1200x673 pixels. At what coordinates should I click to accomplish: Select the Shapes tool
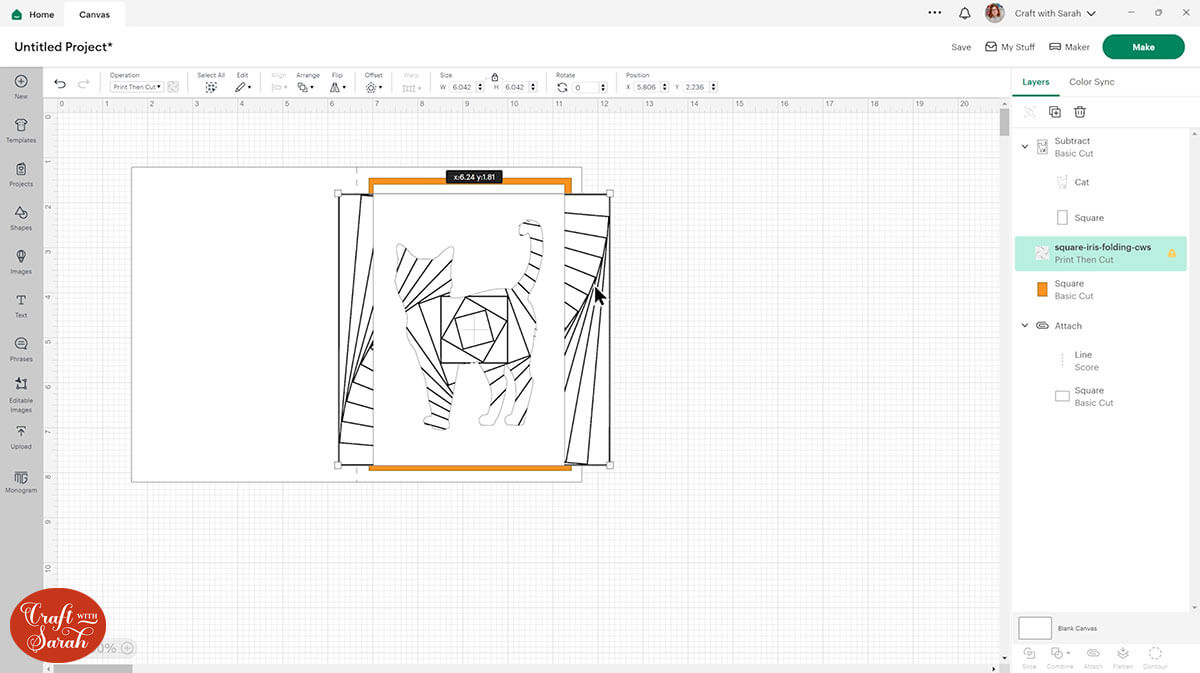tap(21, 217)
